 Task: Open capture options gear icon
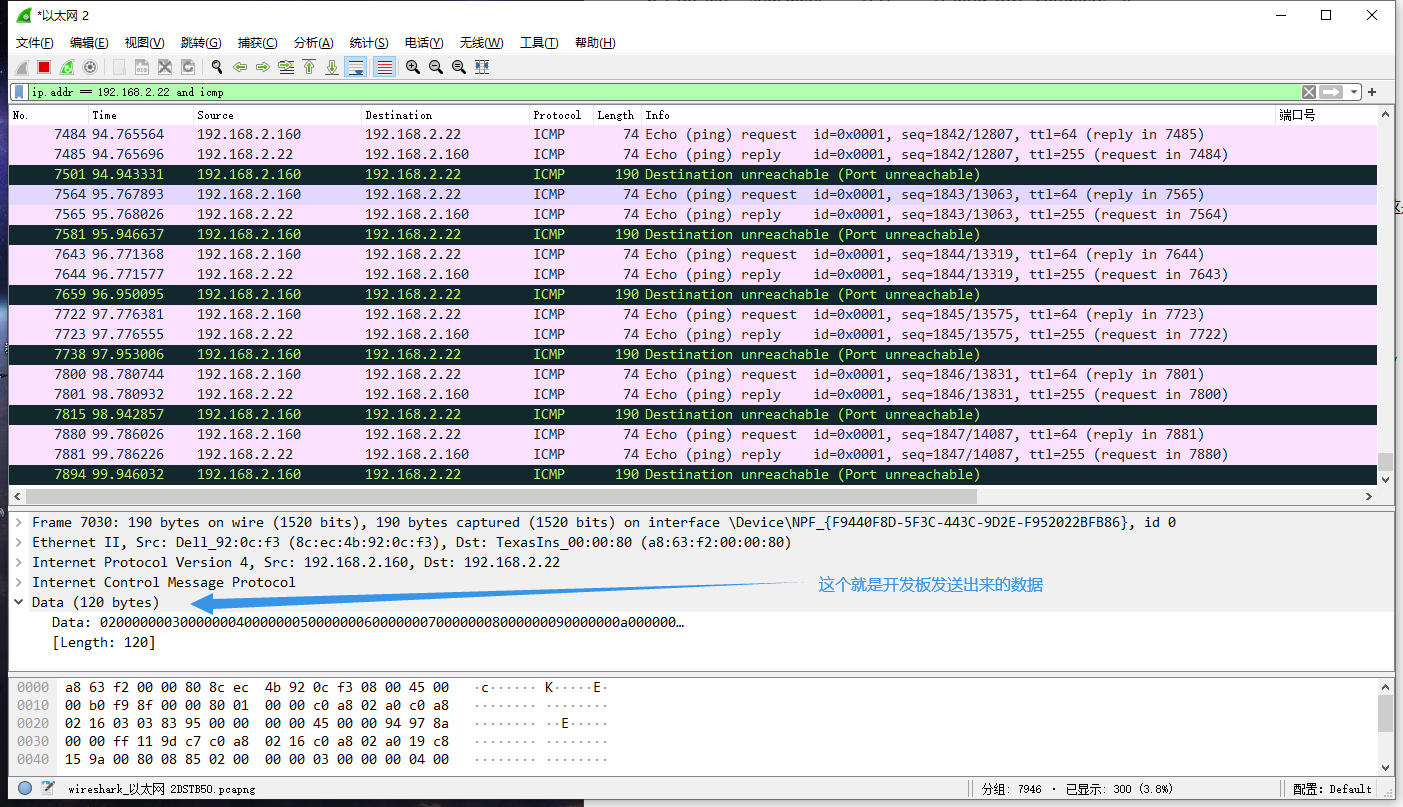pos(90,67)
